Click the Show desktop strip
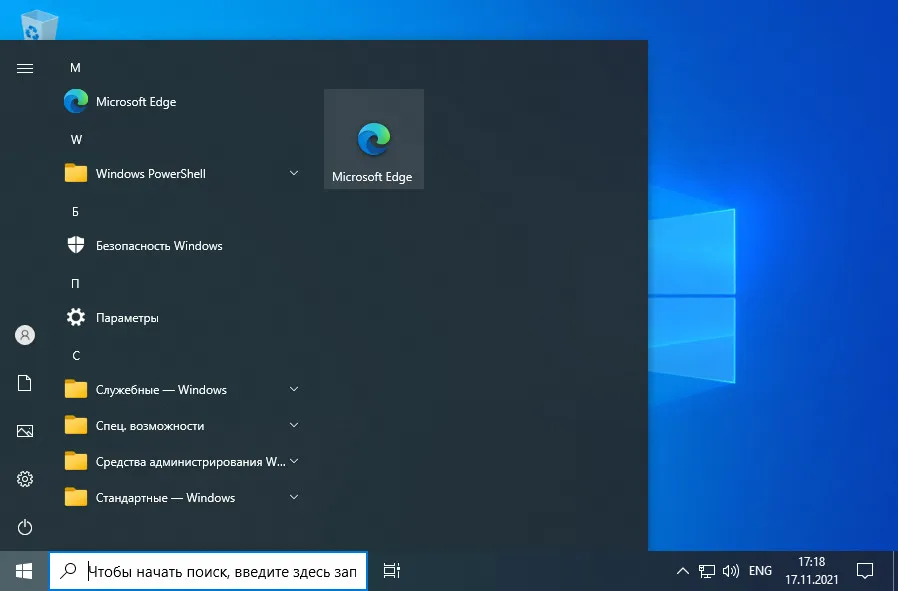The width and height of the screenshot is (898, 591). [x=895, y=571]
